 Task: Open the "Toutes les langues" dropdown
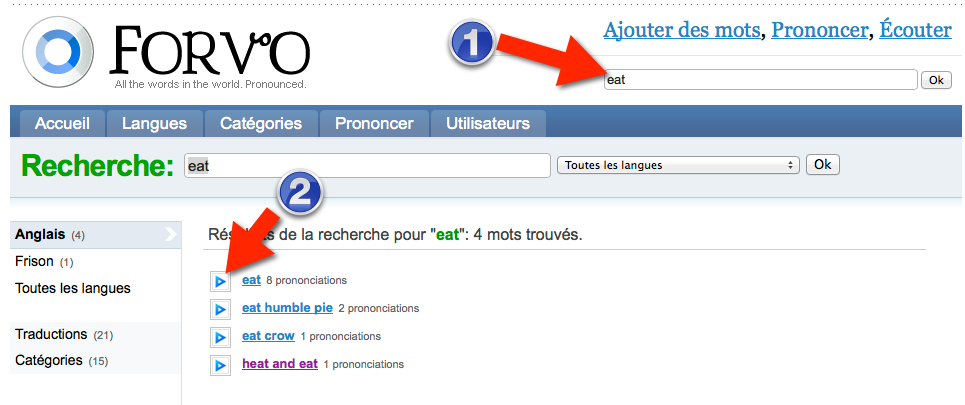click(x=678, y=165)
